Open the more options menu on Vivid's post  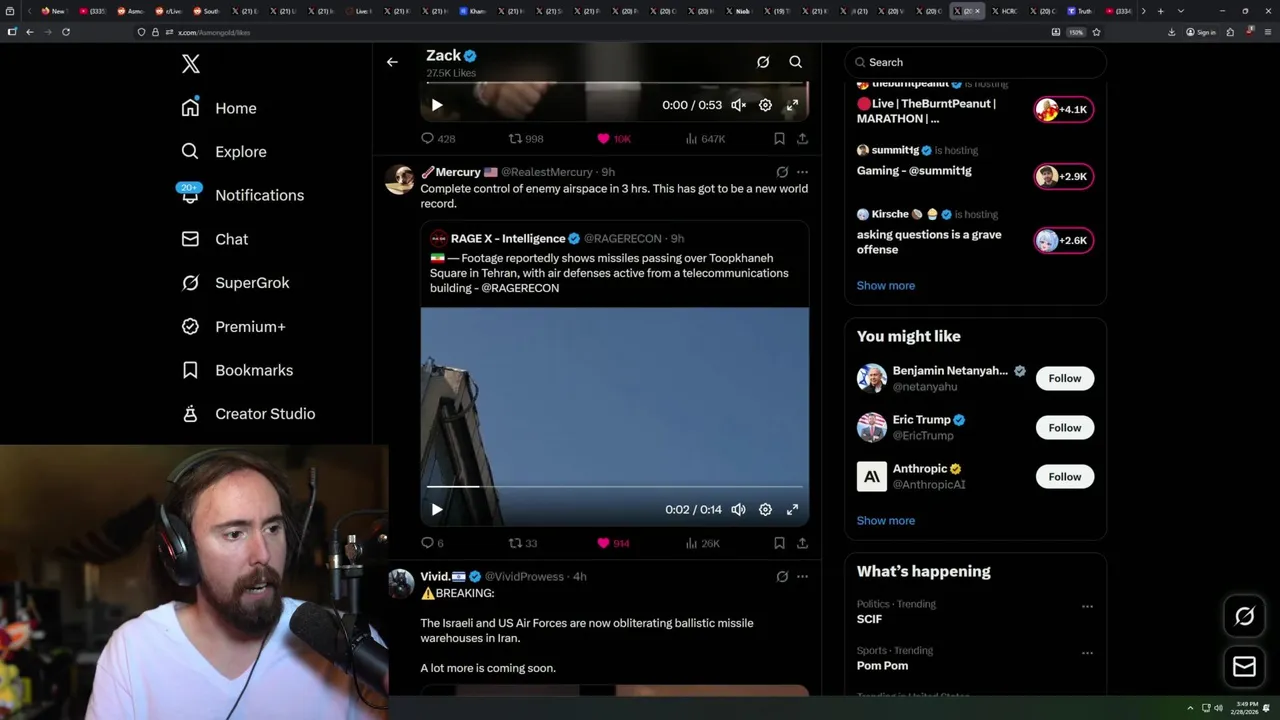coord(802,576)
